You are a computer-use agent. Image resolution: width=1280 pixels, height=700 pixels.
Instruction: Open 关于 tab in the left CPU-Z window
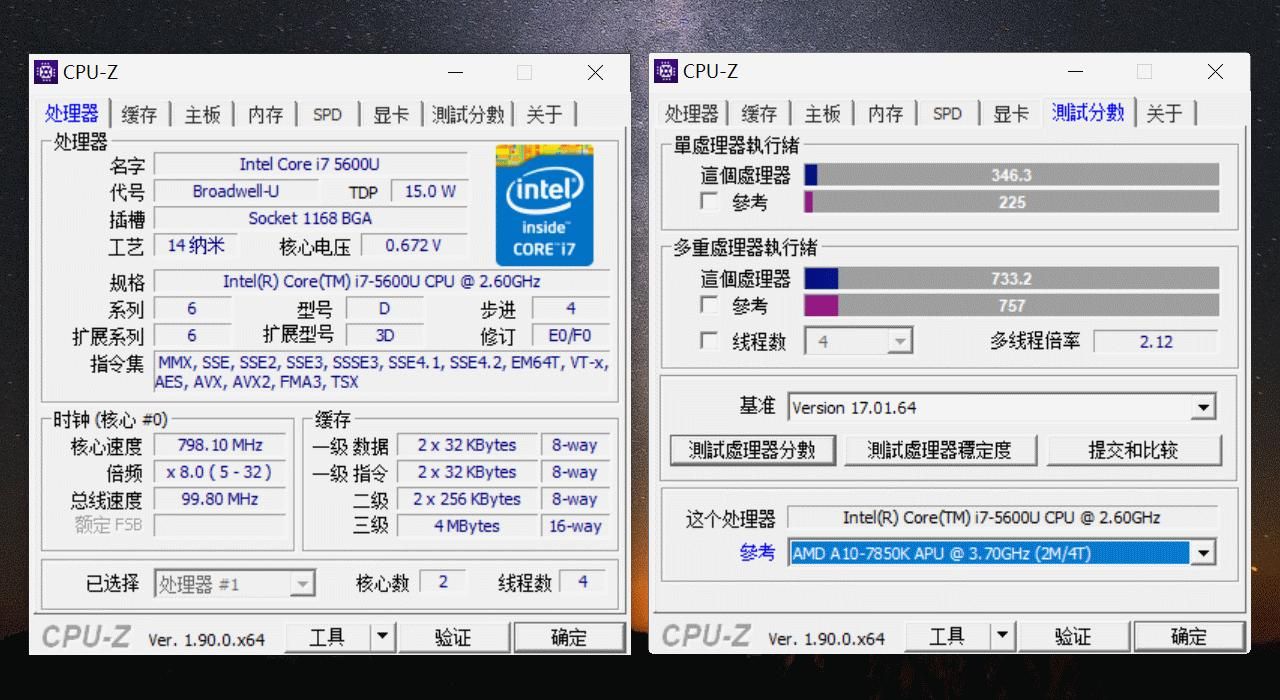tap(545, 114)
